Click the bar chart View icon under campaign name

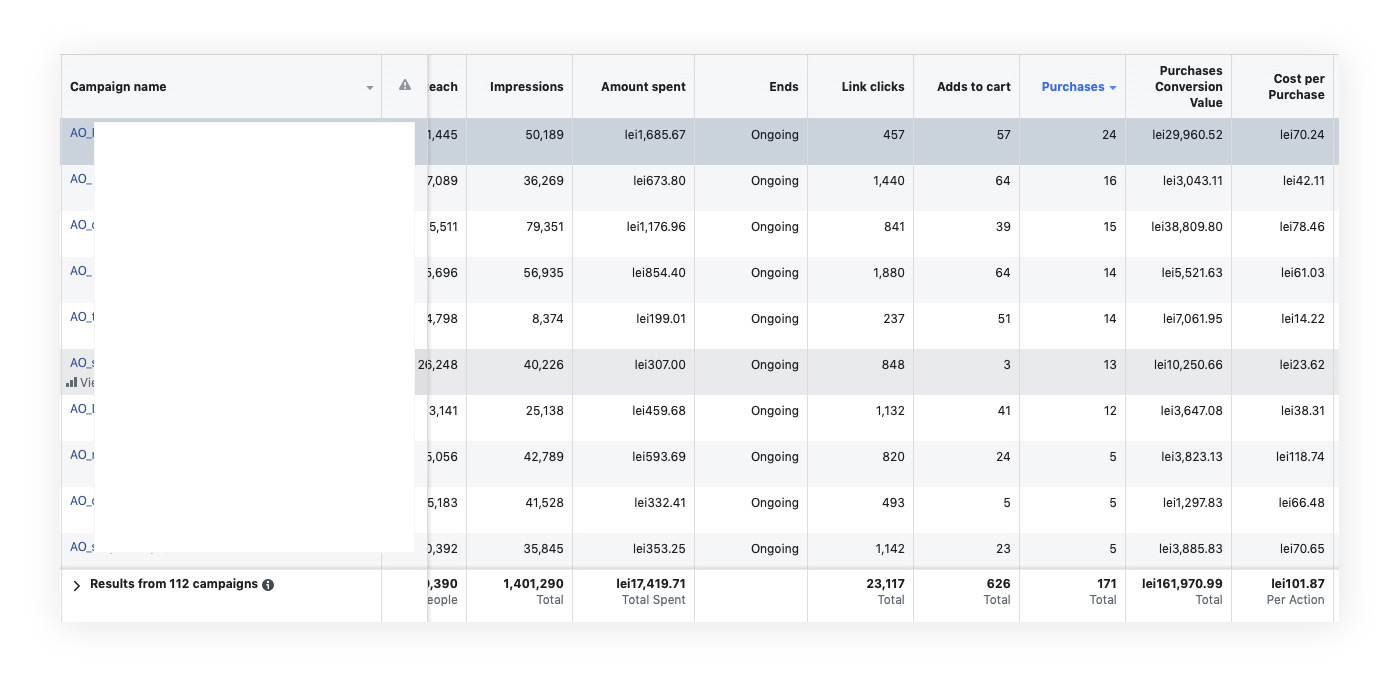[72, 382]
